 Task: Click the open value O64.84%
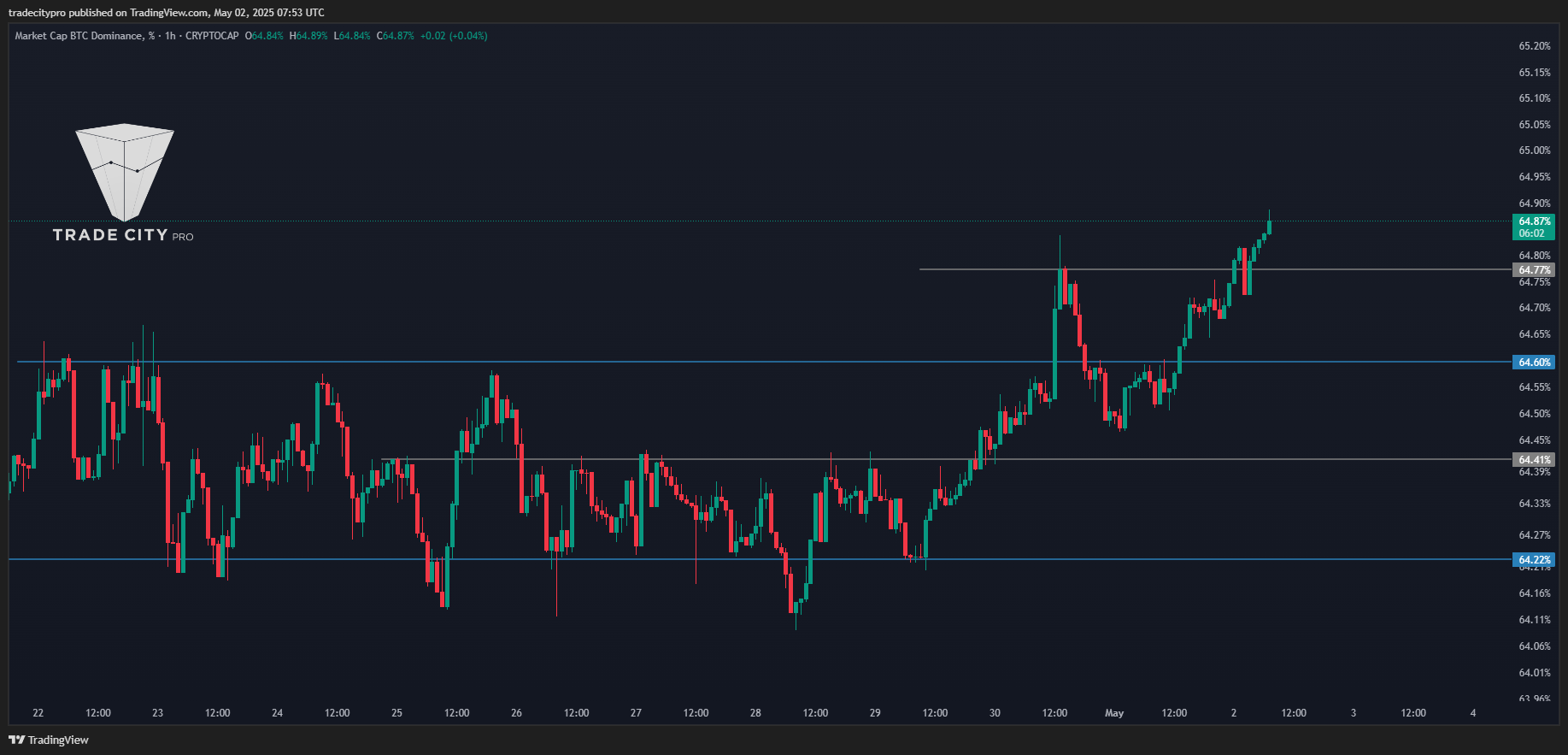click(264, 36)
